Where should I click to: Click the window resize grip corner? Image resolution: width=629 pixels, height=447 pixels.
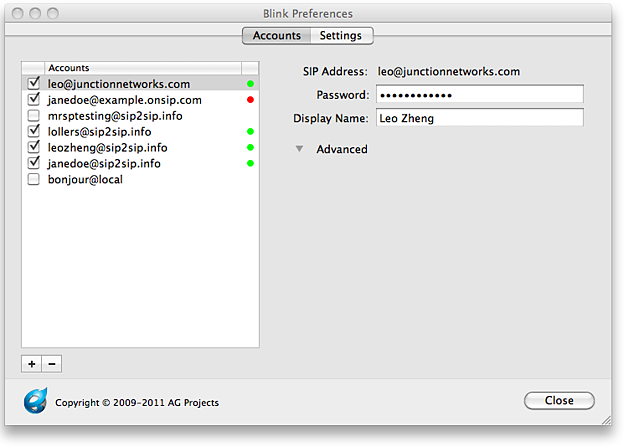click(x=607, y=420)
